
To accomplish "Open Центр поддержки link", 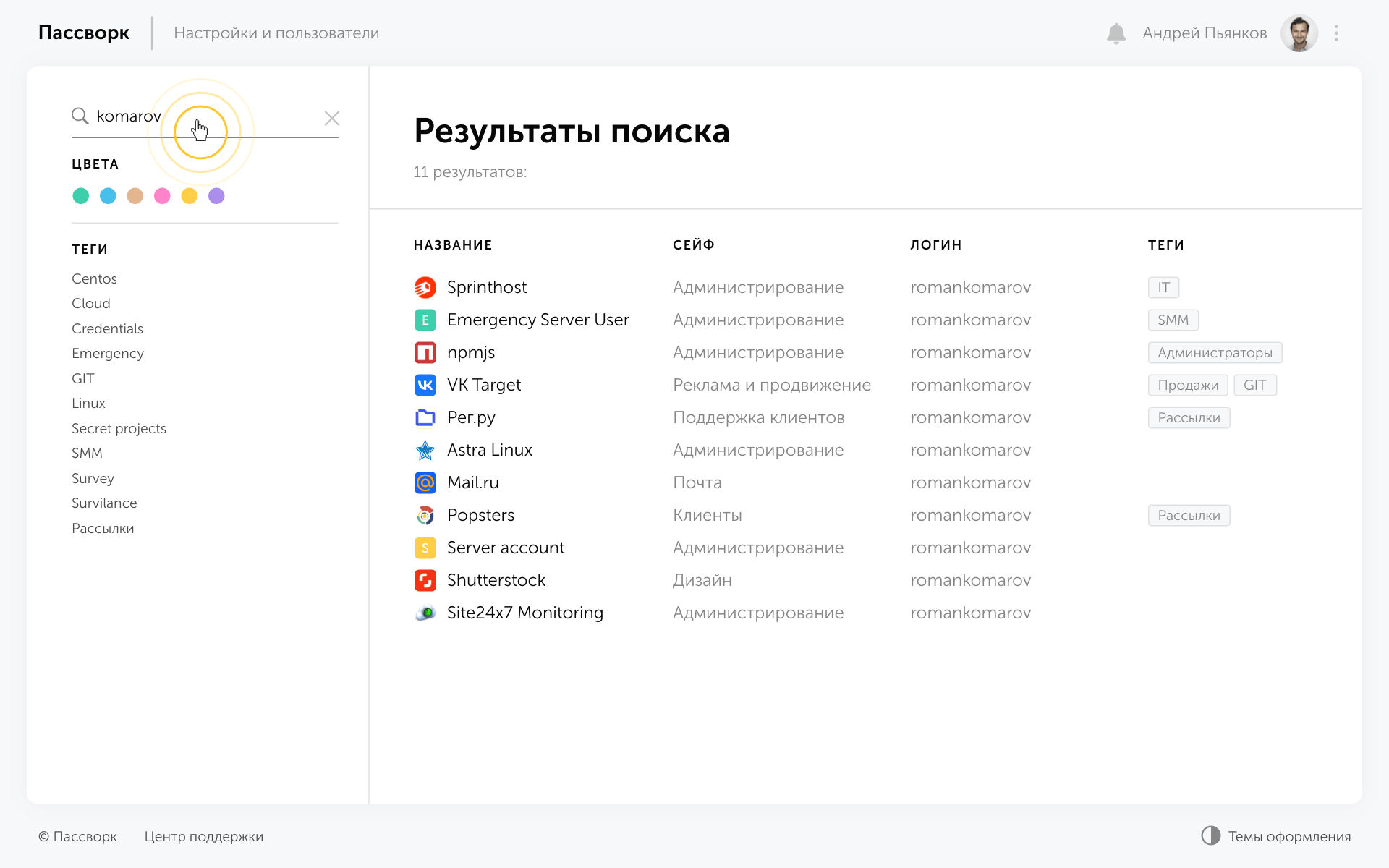I will [x=204, y=836].
